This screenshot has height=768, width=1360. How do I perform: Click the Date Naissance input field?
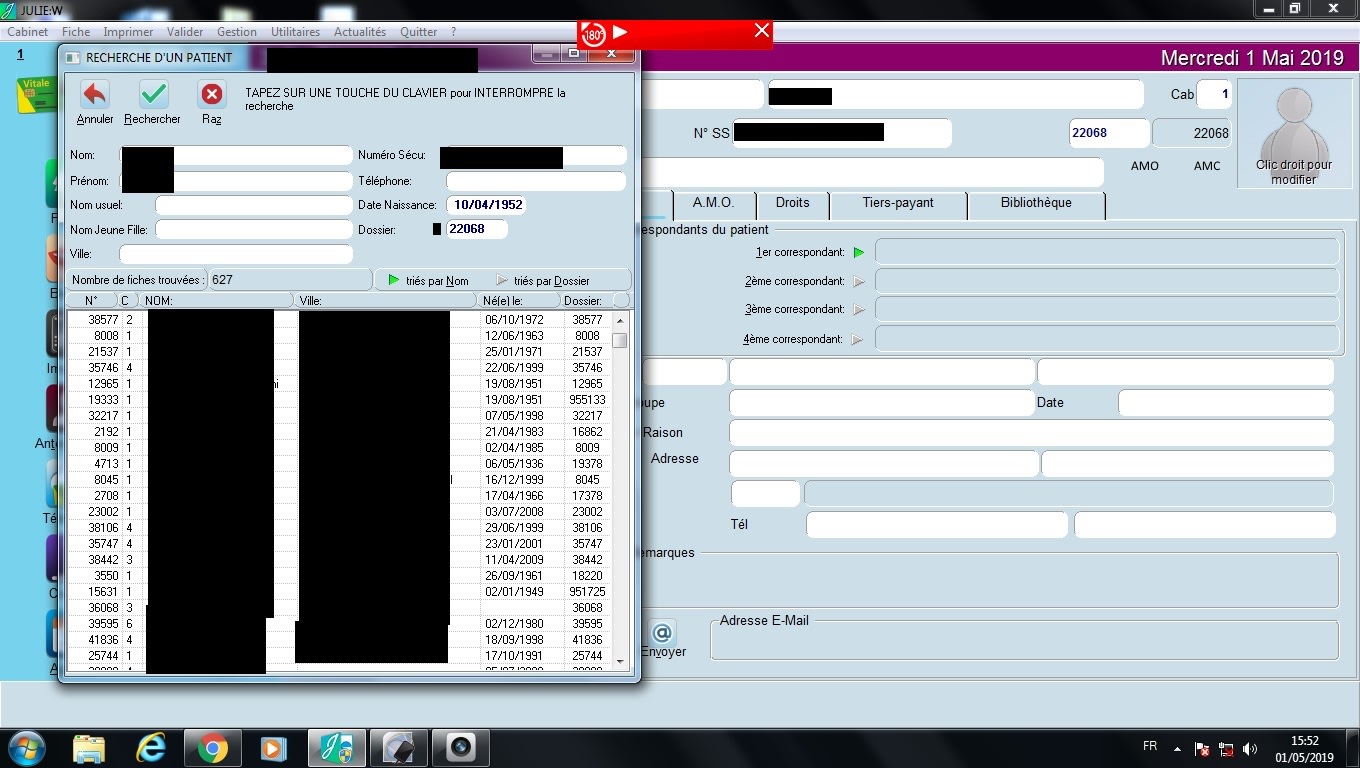pos(487,205)
